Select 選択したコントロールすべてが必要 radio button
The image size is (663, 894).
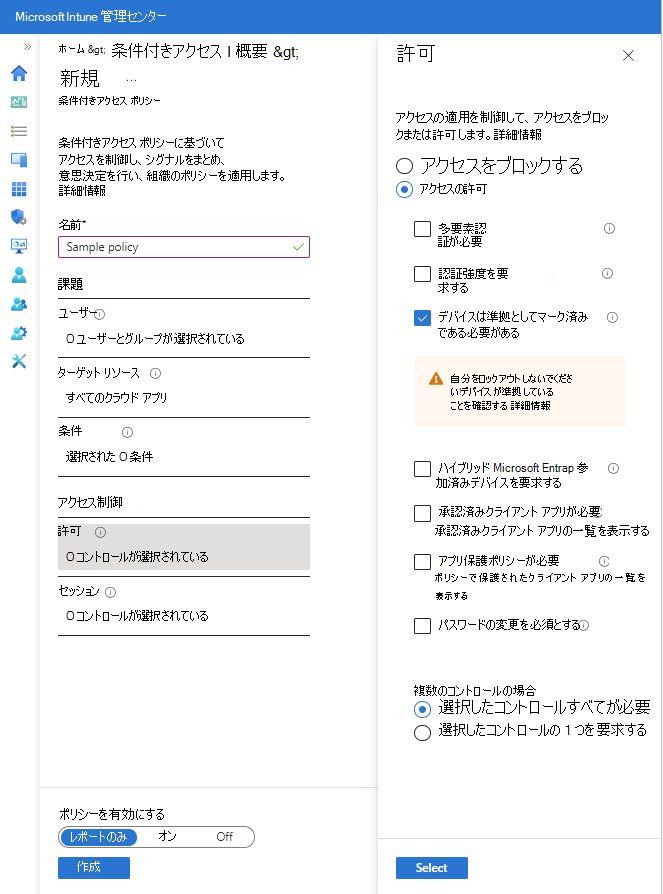point(422,710)
